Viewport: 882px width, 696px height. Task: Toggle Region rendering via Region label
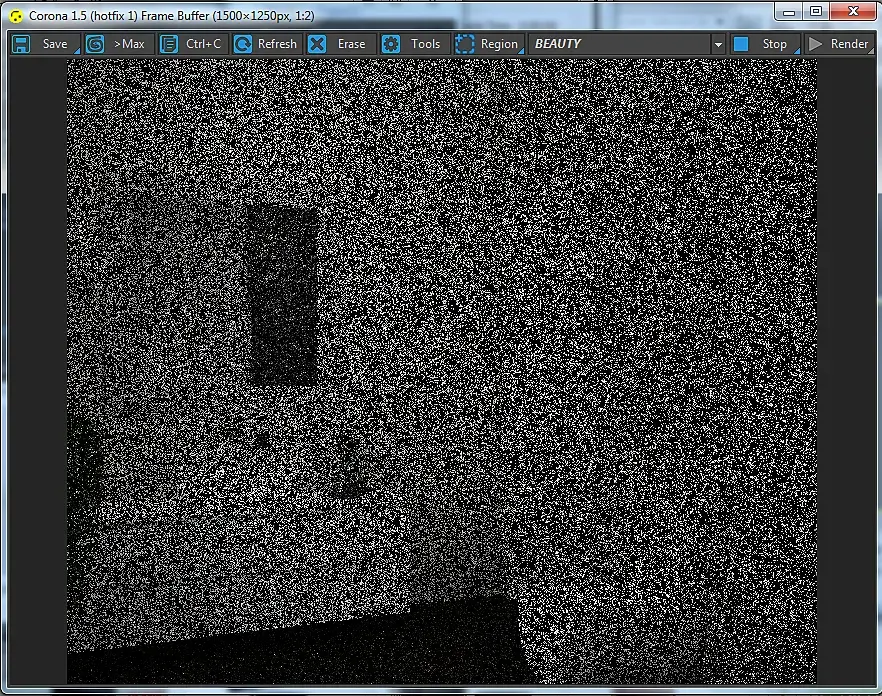tap(499, 44)
